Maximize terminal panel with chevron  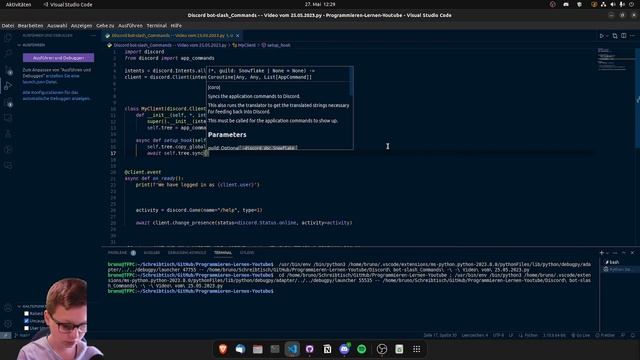pos(624,253)
